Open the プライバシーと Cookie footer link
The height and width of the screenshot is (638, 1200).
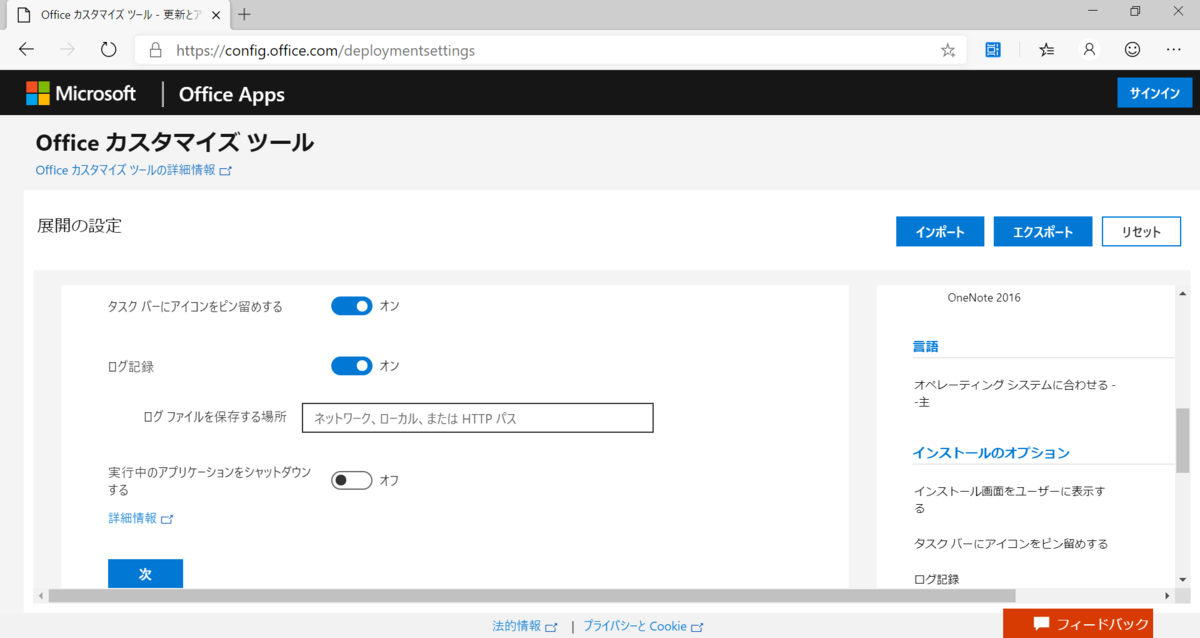click(643, 626)
